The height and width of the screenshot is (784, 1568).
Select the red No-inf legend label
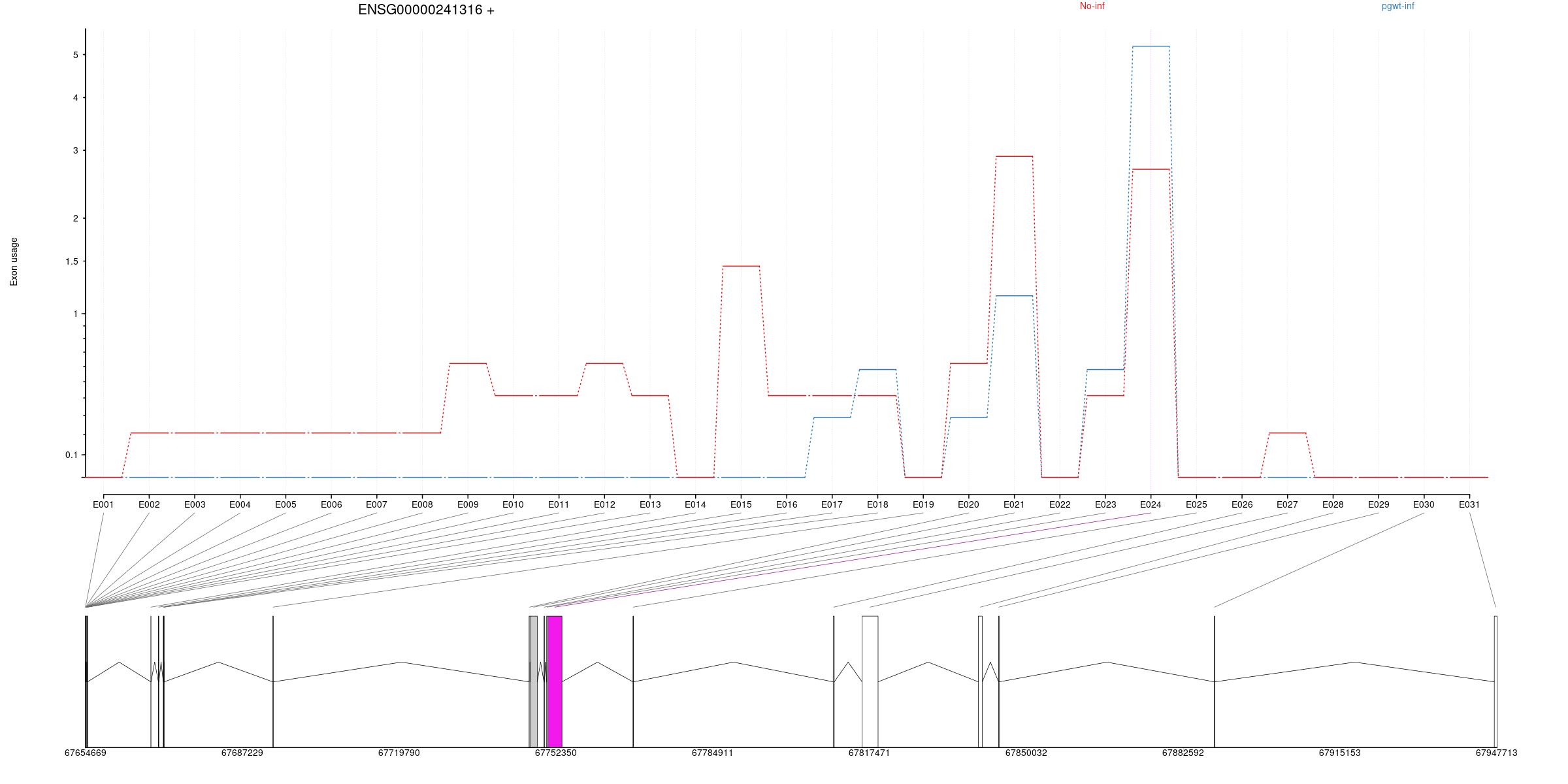[1092, 6]
